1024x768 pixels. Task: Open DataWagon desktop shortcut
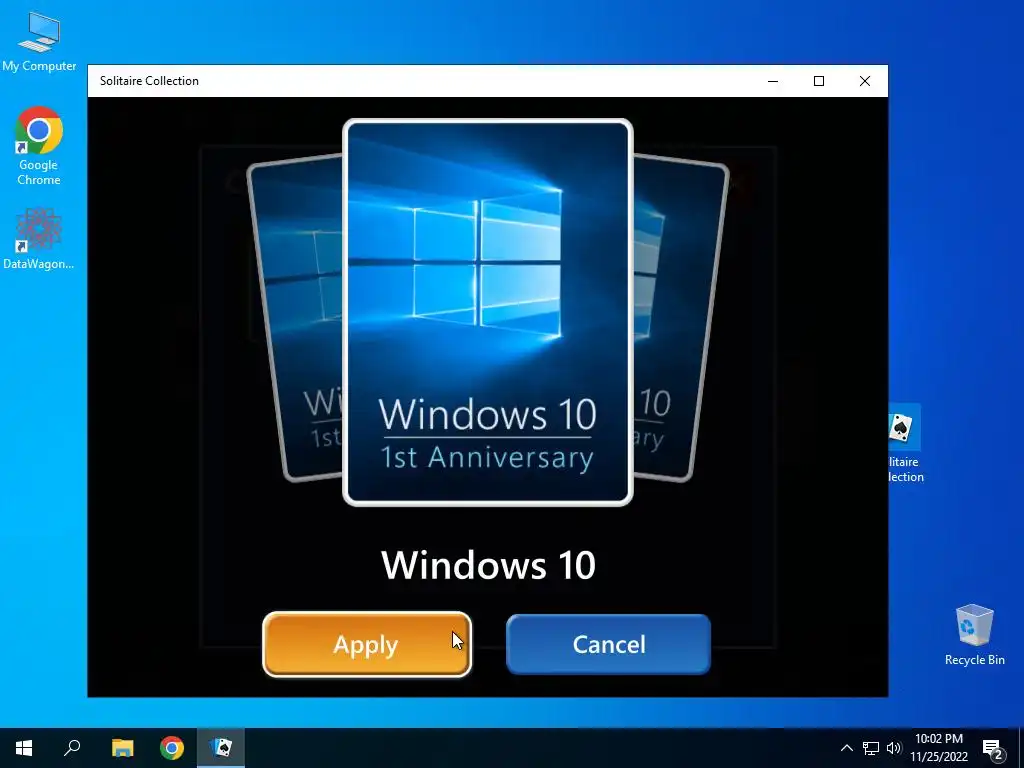[x=39, y=239]
